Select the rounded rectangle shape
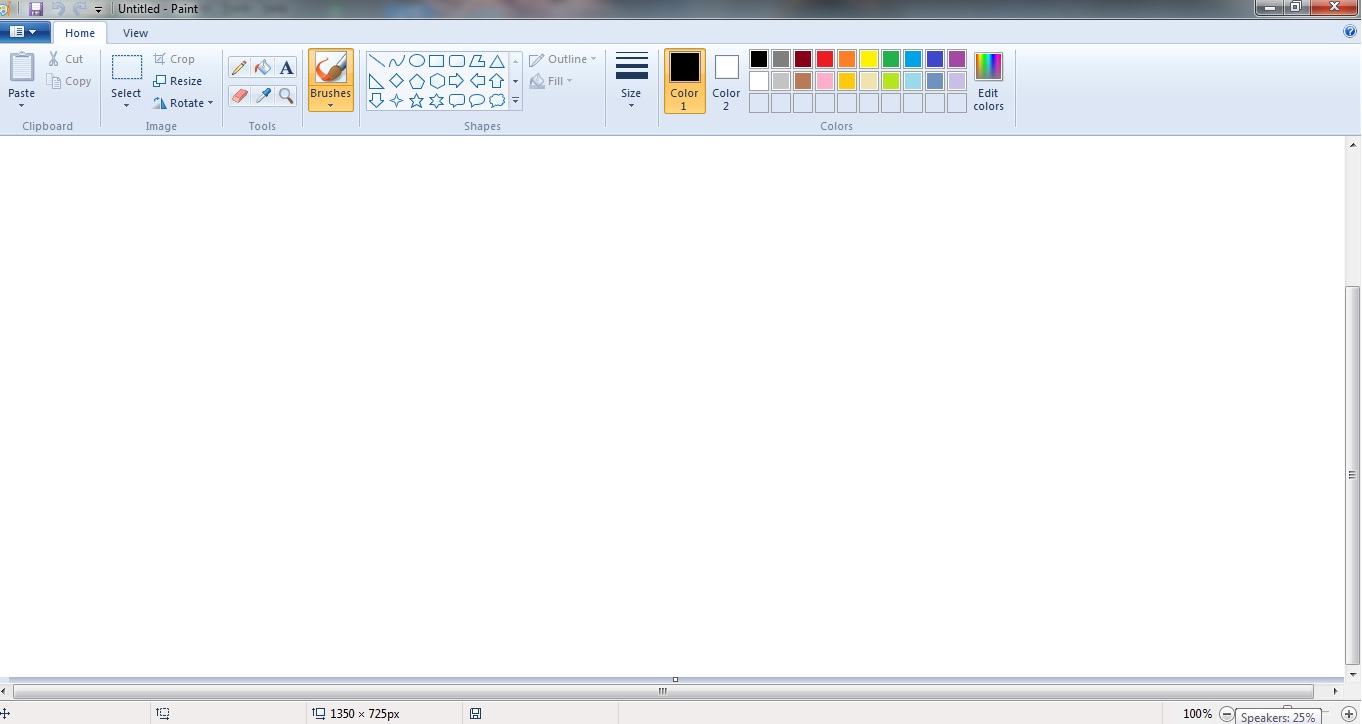This screenshot has height=724, width=1362. point(457,61)
